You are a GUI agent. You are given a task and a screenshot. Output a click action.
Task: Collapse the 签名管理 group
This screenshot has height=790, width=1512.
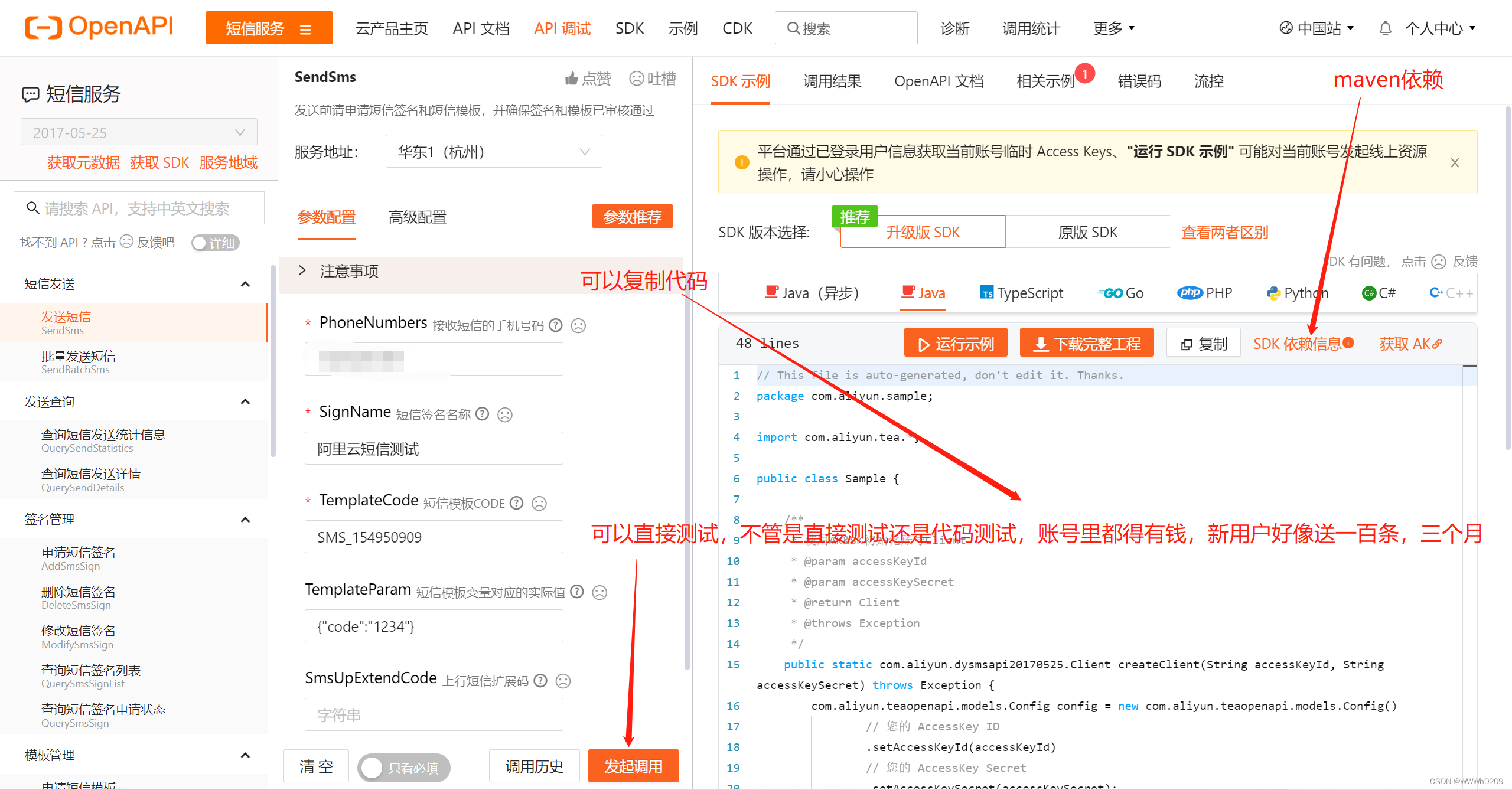tap(246, 519)
